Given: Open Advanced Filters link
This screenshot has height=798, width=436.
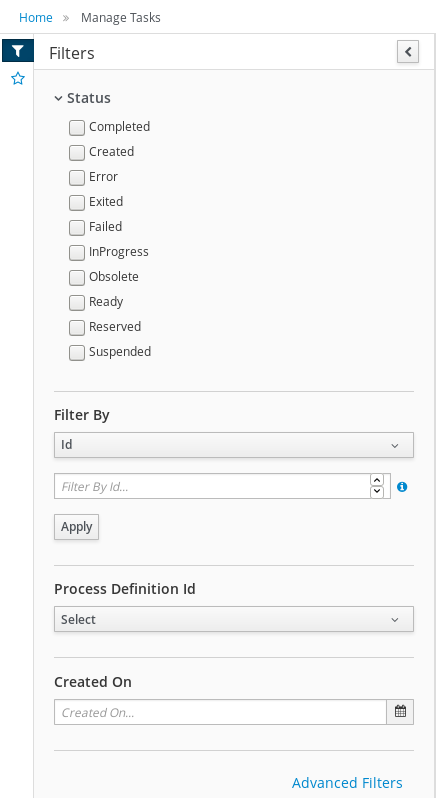Looking at the screenshot, I should point(347,782).
